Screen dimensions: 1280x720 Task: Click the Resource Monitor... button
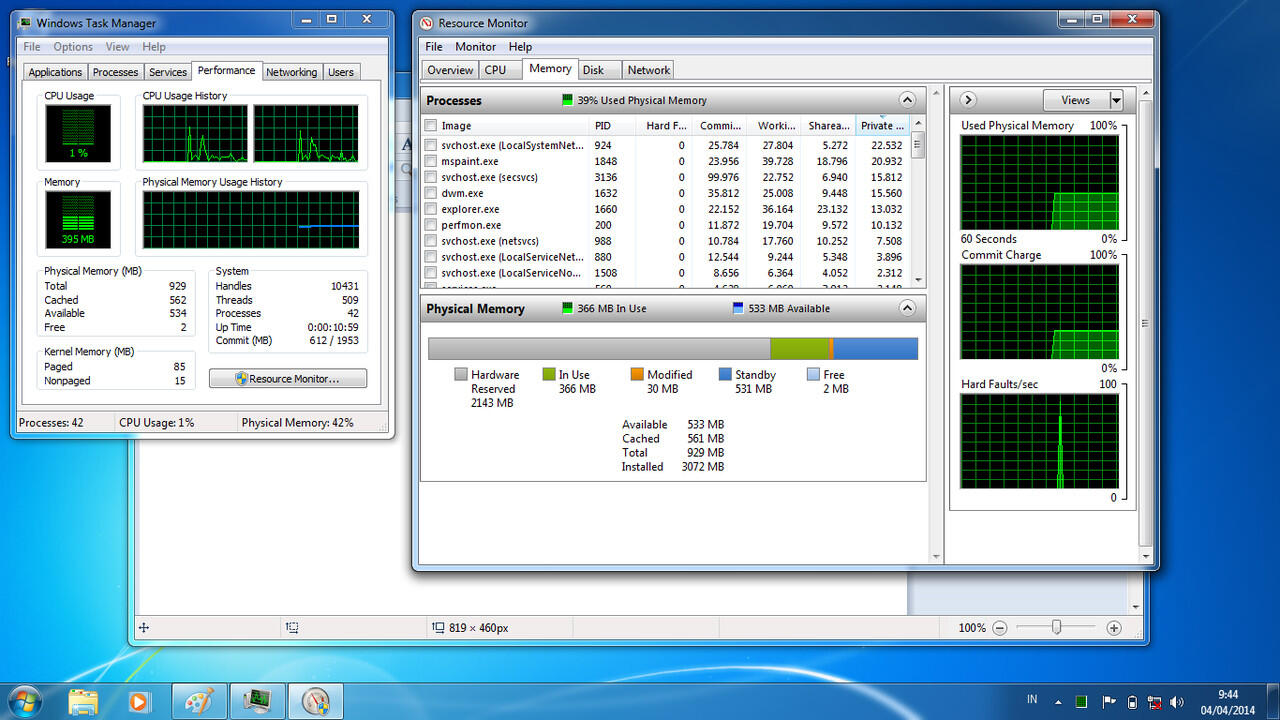tap(288, 379)
